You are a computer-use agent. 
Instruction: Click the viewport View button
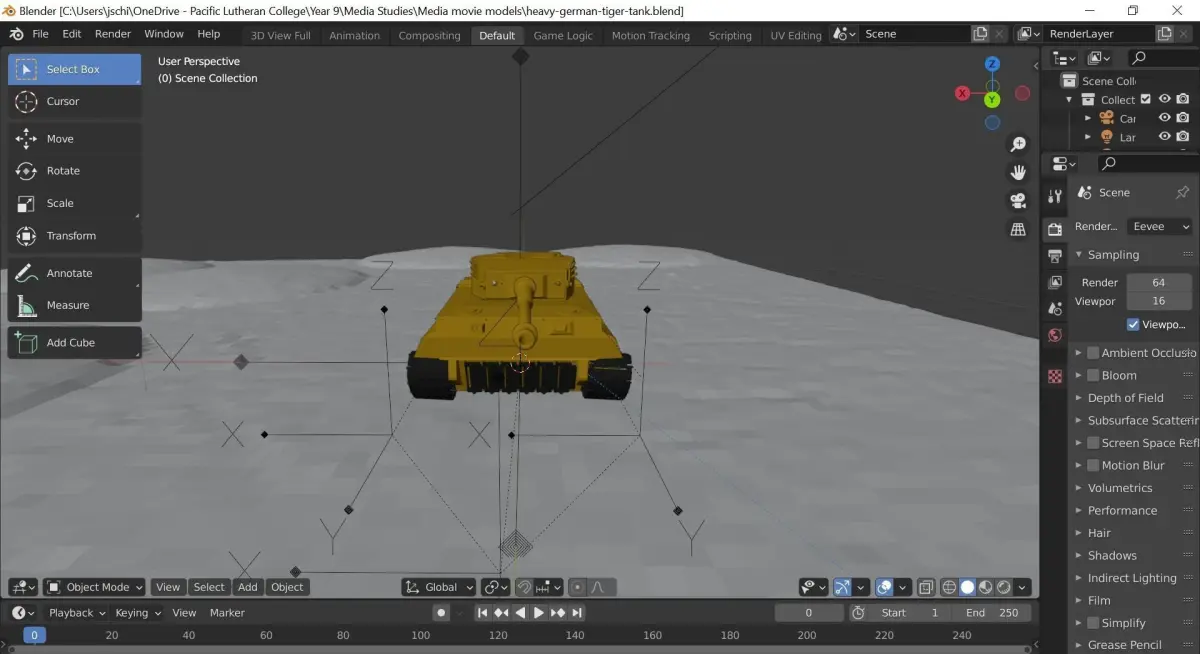pos(168,587)
